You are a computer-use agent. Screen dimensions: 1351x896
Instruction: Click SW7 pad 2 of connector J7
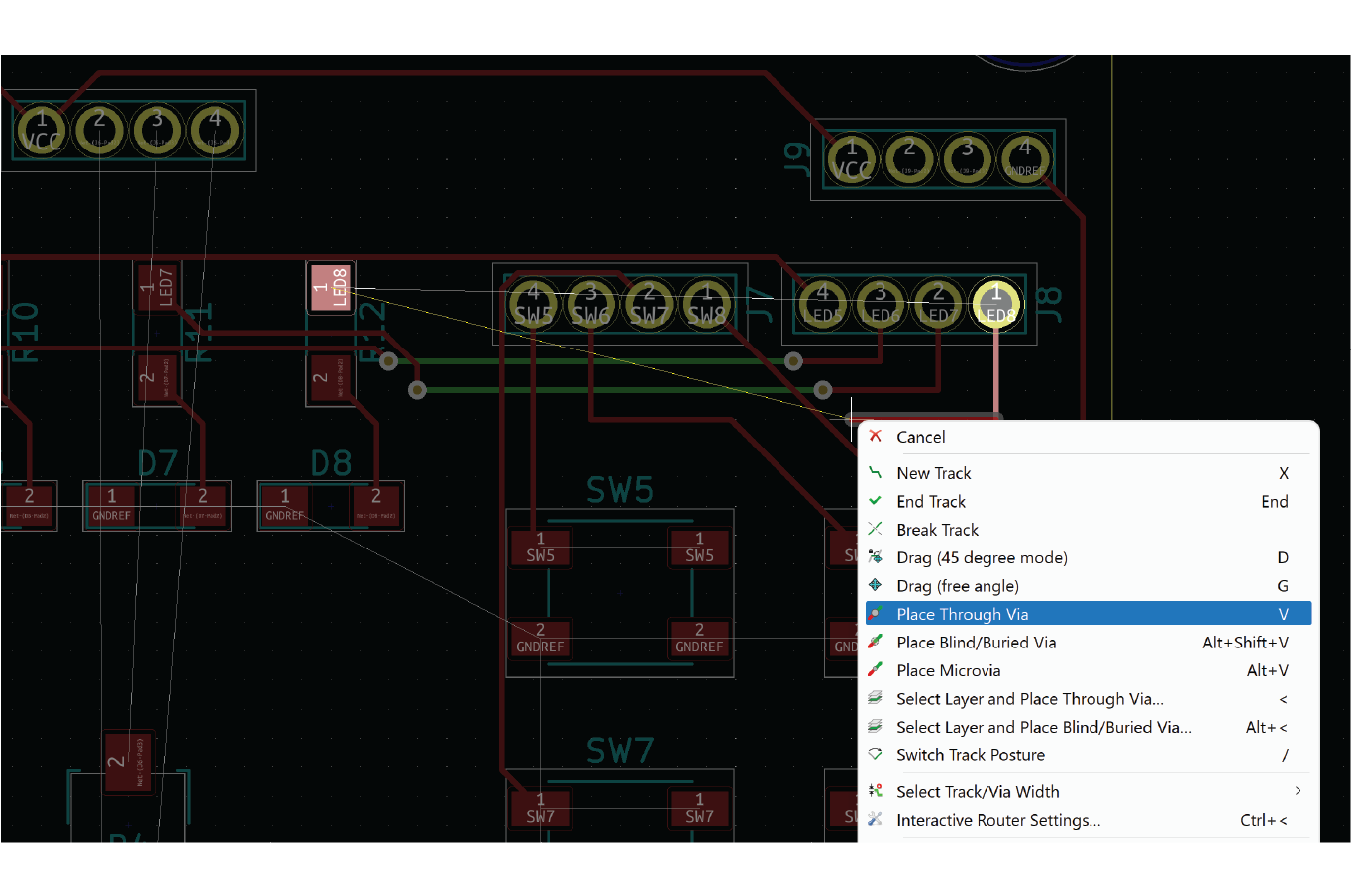649,304
